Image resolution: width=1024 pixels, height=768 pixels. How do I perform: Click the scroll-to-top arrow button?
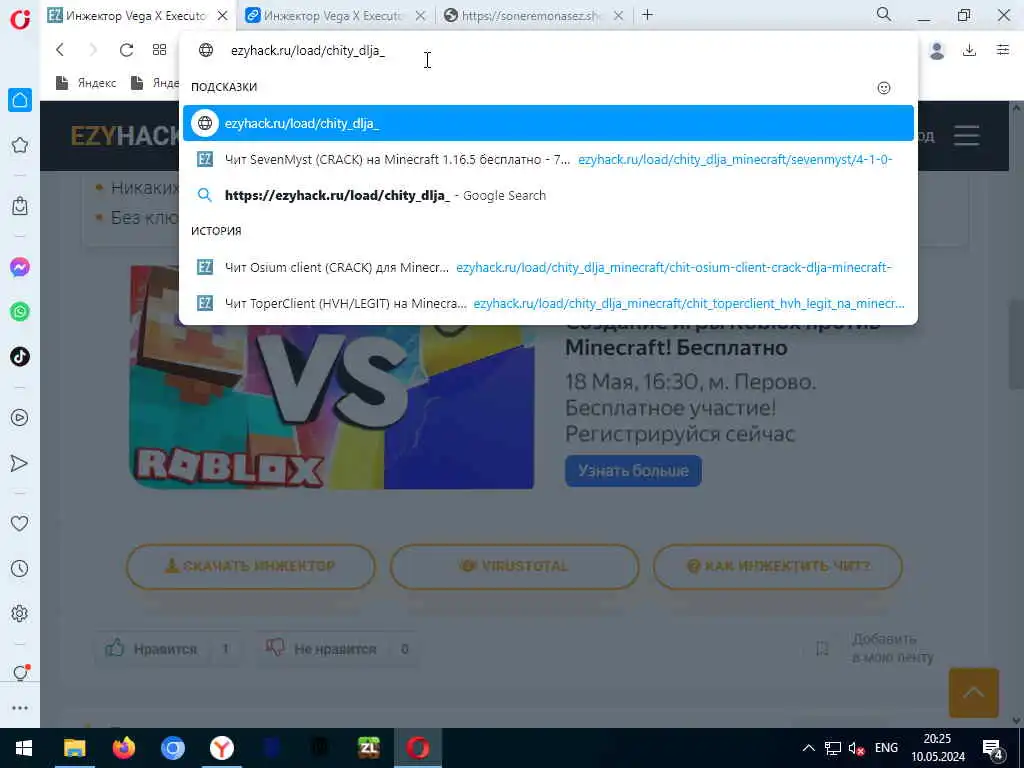coord(973,693)
